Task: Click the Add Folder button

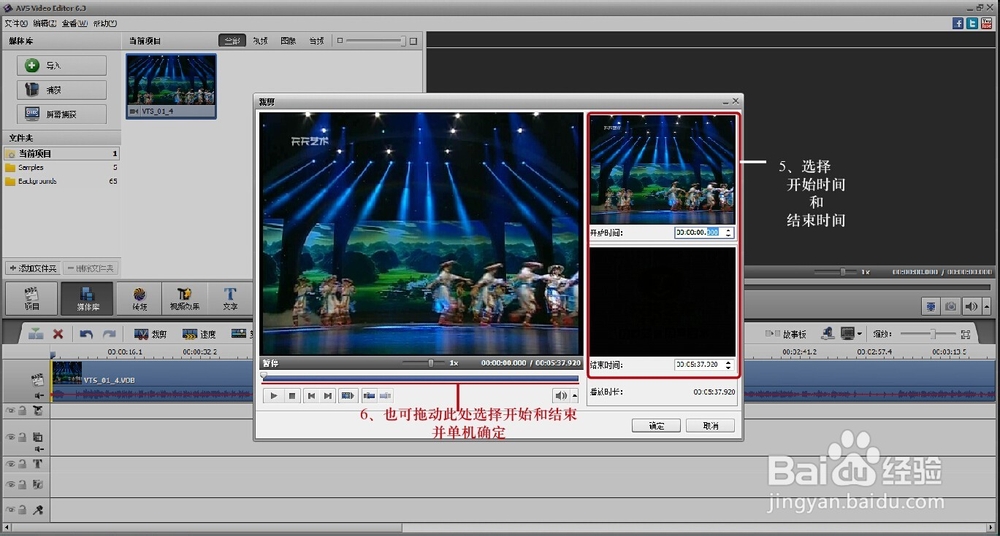Action: tap(33, 268)
